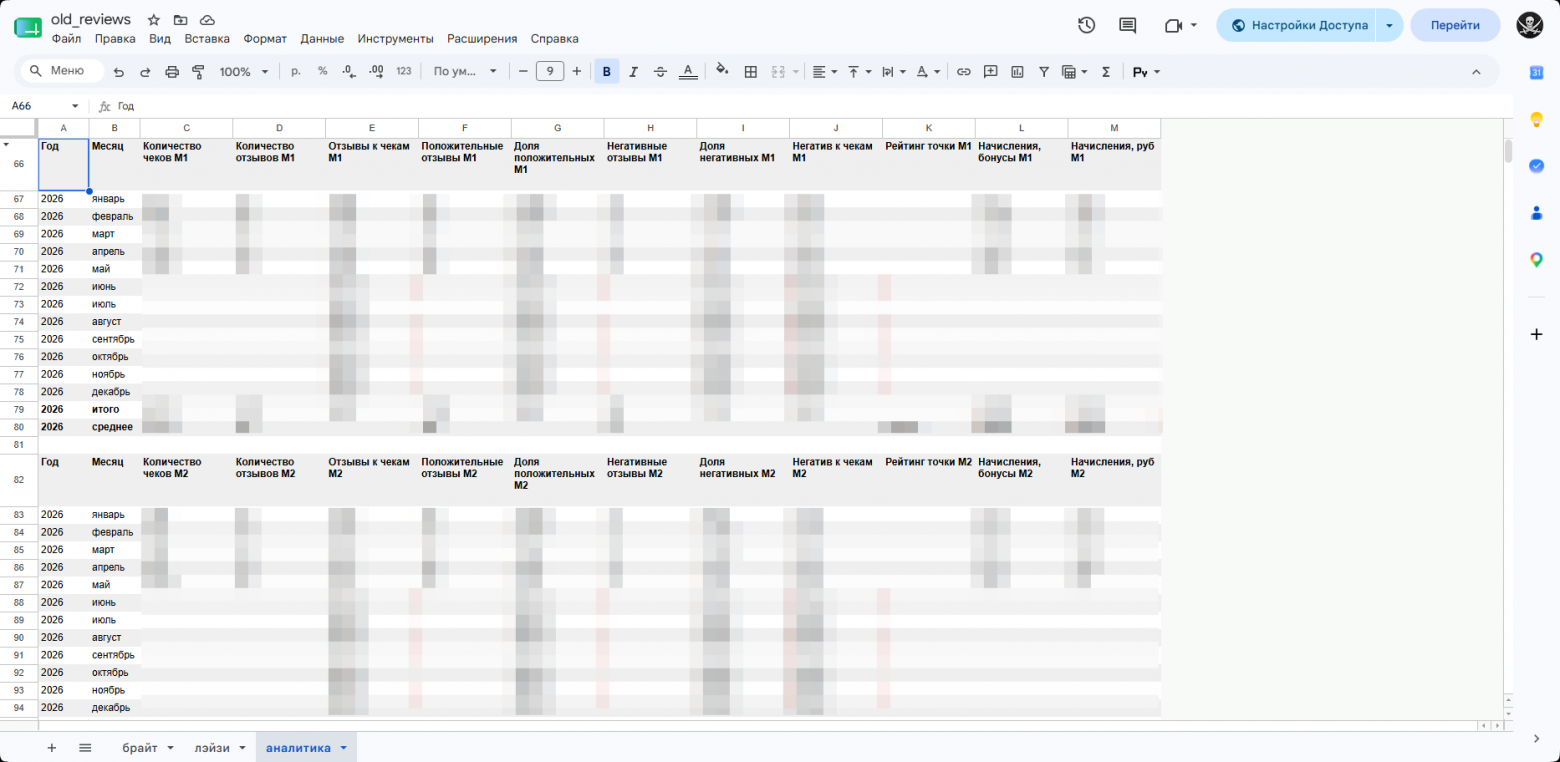This screenshot has height=762, width=1560.
Task: Move document via folder icon
Action: (x=180, y=20)
